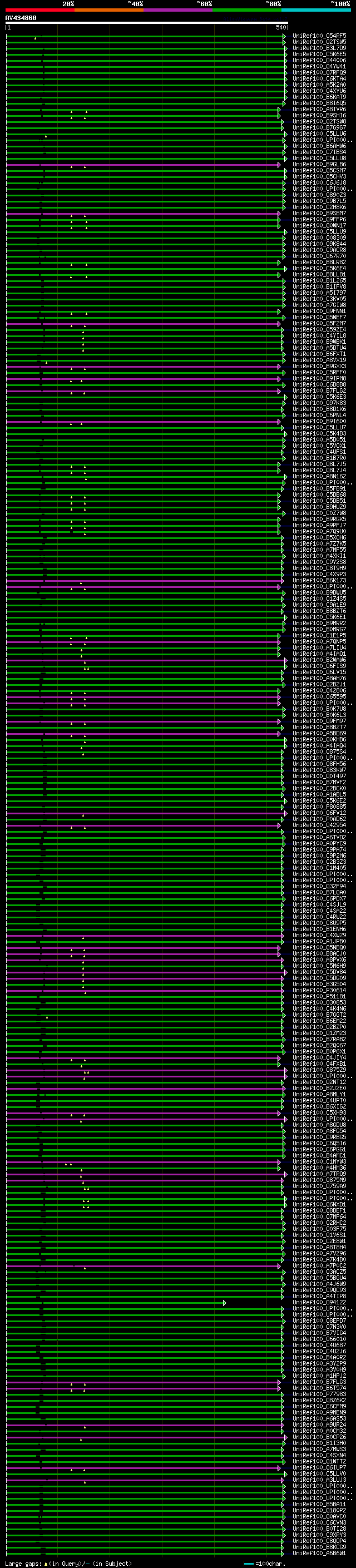
Task: Open hit UniRef100_A5K2A0
Action: (319, 85)
